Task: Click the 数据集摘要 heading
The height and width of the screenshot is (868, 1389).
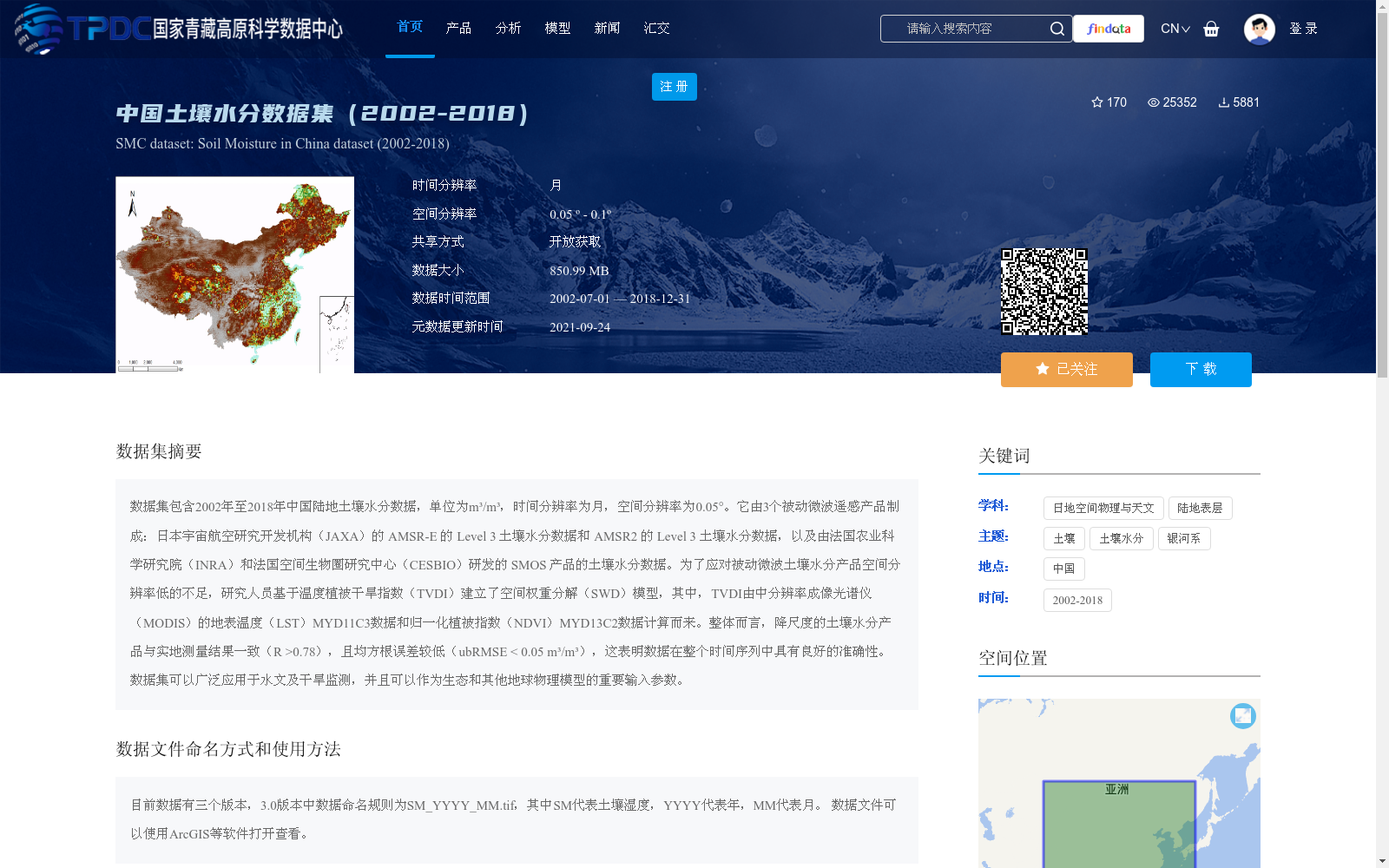Action: click(x=159, y=451)
